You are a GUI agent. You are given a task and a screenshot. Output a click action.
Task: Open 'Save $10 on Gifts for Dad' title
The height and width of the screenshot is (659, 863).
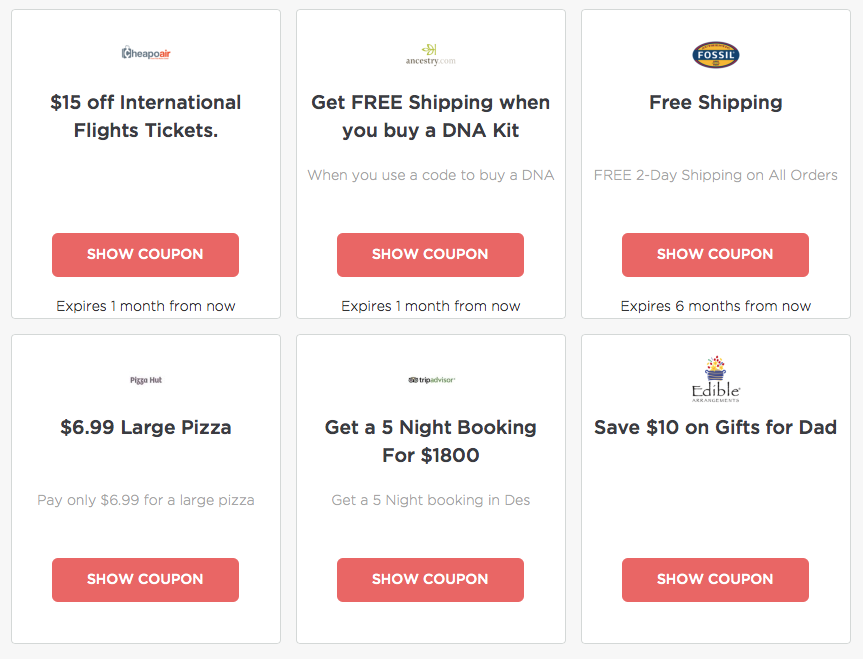click(715, 427)
